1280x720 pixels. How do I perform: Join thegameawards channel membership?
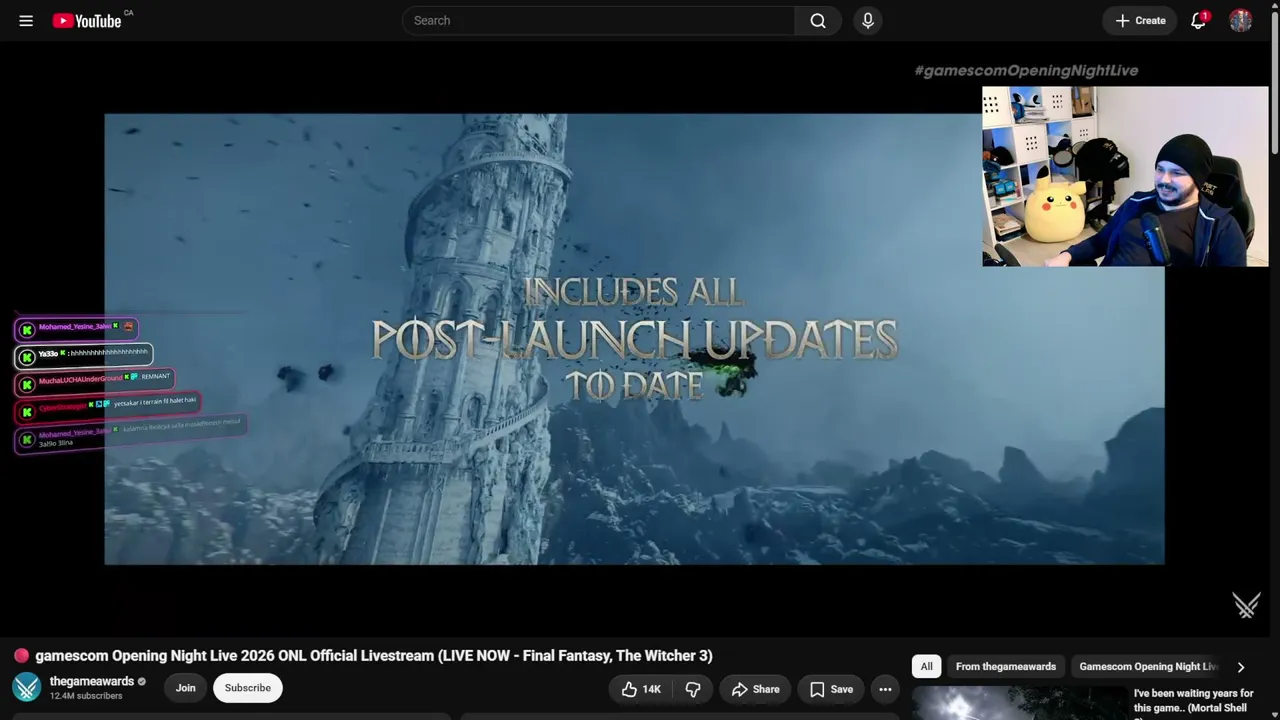point(186,688)
